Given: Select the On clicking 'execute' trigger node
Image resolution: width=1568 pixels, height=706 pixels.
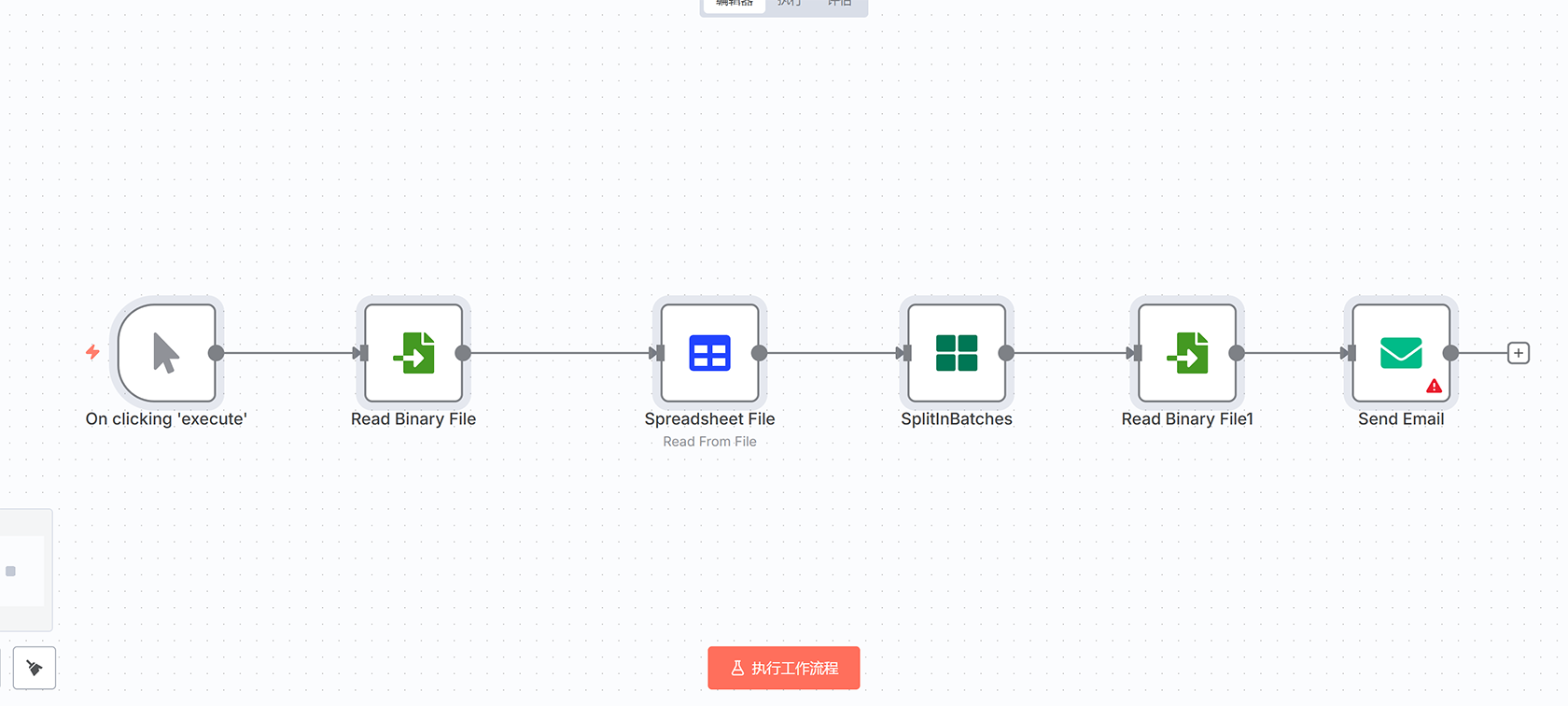Looking at the screenshot, I should pyautogui.click(x=167, y=353).
